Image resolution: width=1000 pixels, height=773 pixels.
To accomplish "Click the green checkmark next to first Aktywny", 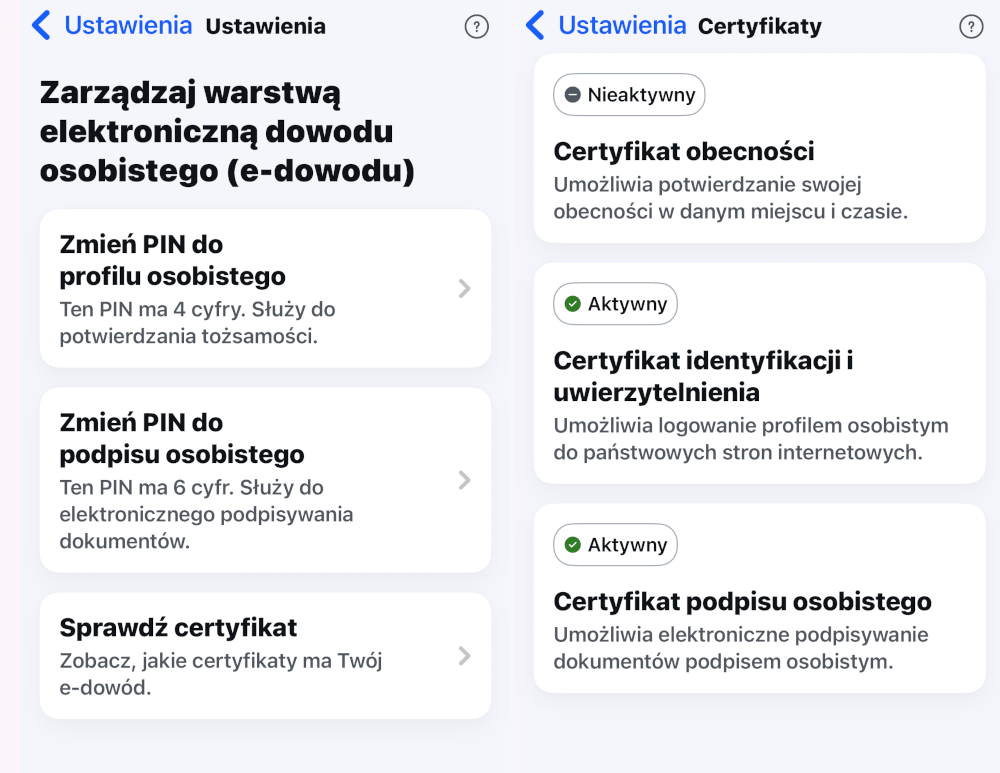I will pyautogui.click(x=573, y=304).
